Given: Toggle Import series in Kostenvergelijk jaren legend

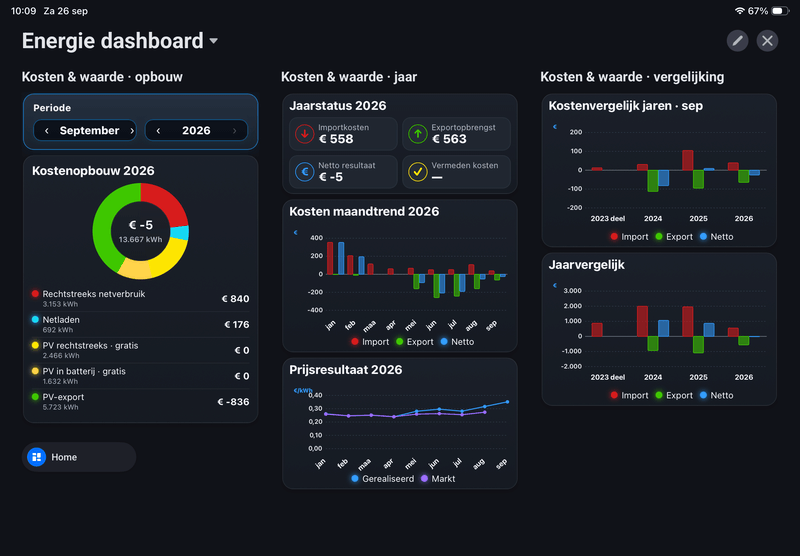Looking at the screenshot, I should point(629,237).
